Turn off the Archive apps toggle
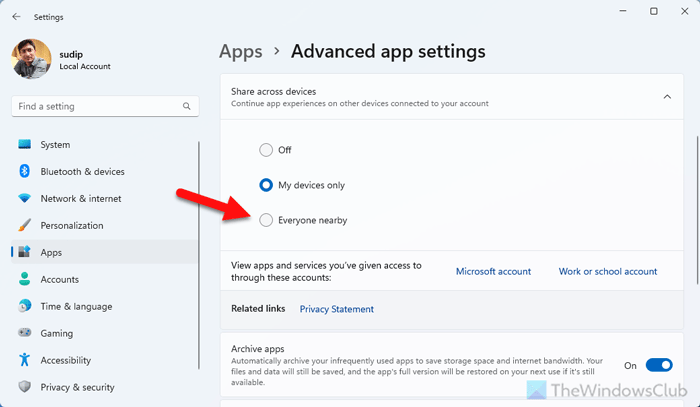The width and height of the screenshot is (700, 407). [659, 365]
